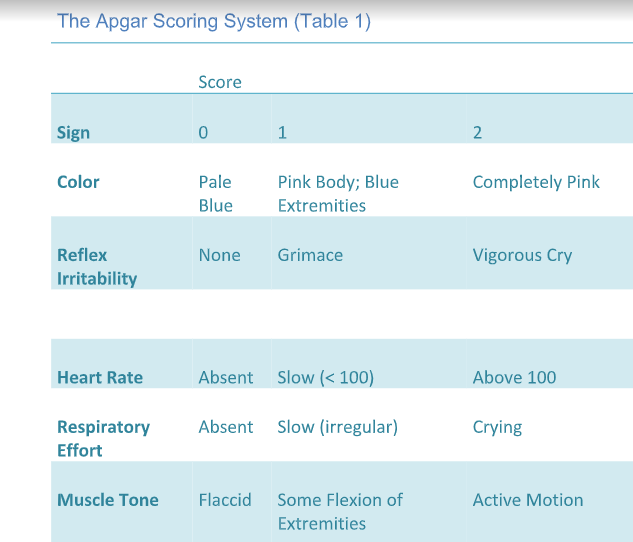
Task: Click the Above 100 cell
Action: tap(514, 378)
